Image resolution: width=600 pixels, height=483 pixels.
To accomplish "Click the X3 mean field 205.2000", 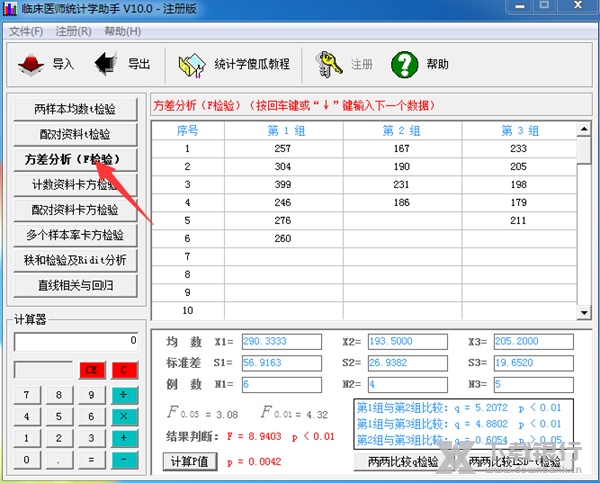I will pos(533,341).
